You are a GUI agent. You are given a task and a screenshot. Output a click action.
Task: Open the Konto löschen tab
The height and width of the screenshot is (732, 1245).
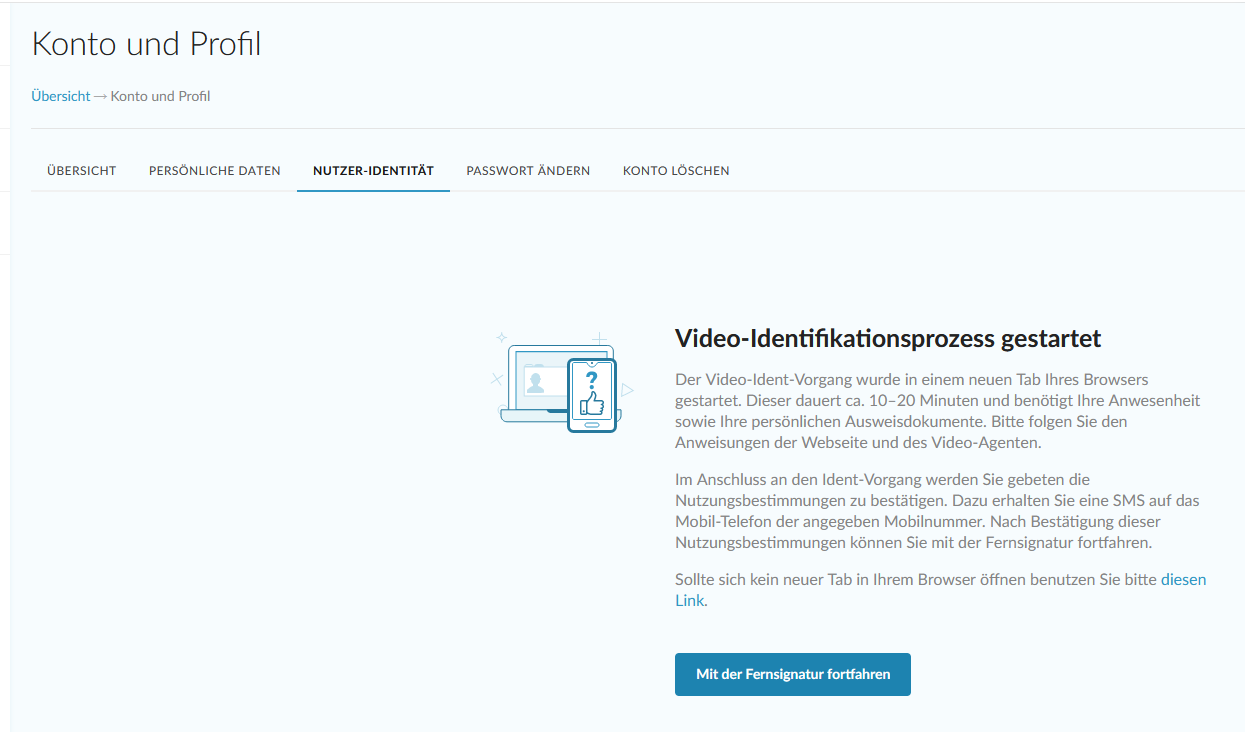pyautogui.click(x=676, y=171)
